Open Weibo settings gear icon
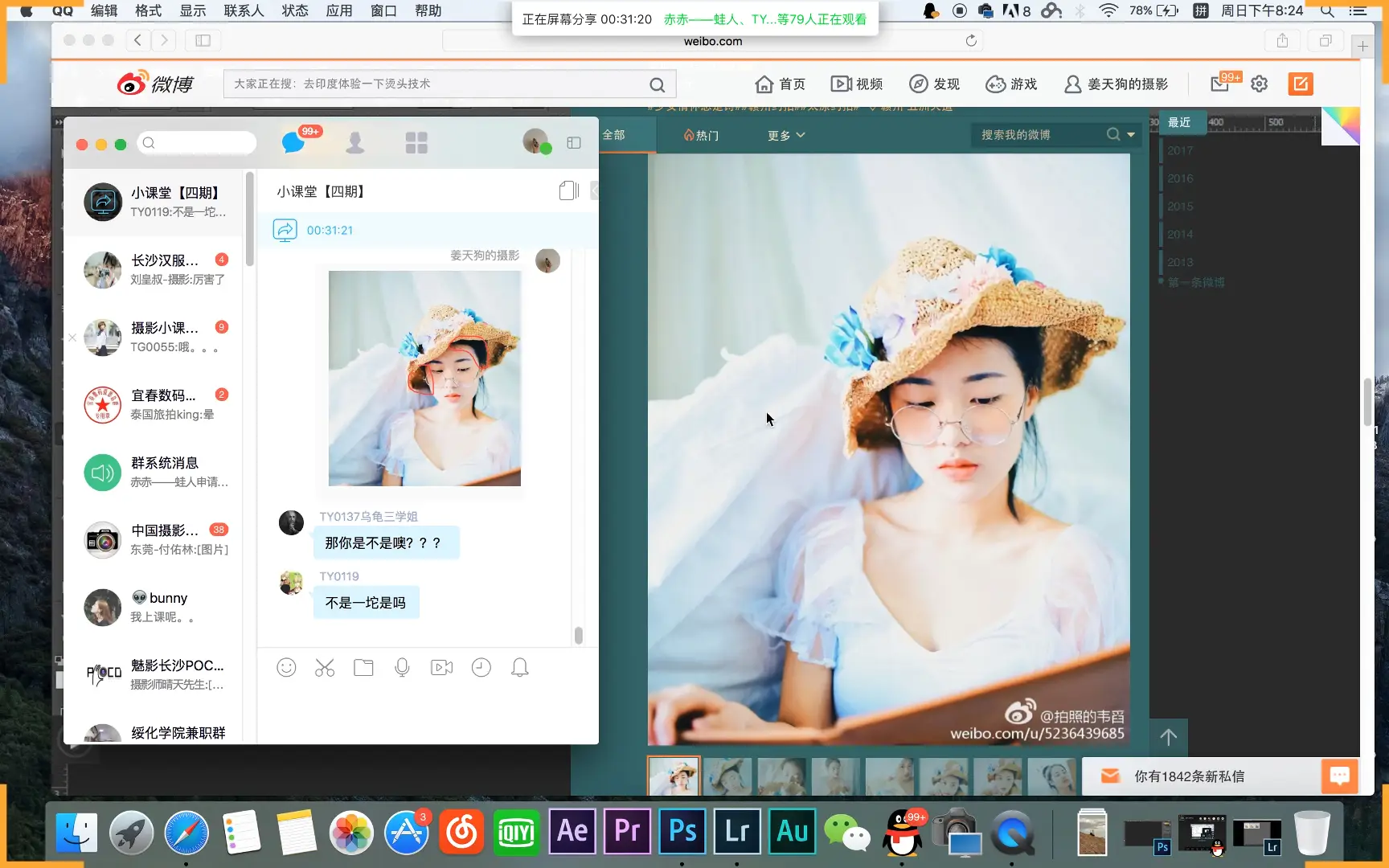The image size is (1389, 868). click(1259, 84)
